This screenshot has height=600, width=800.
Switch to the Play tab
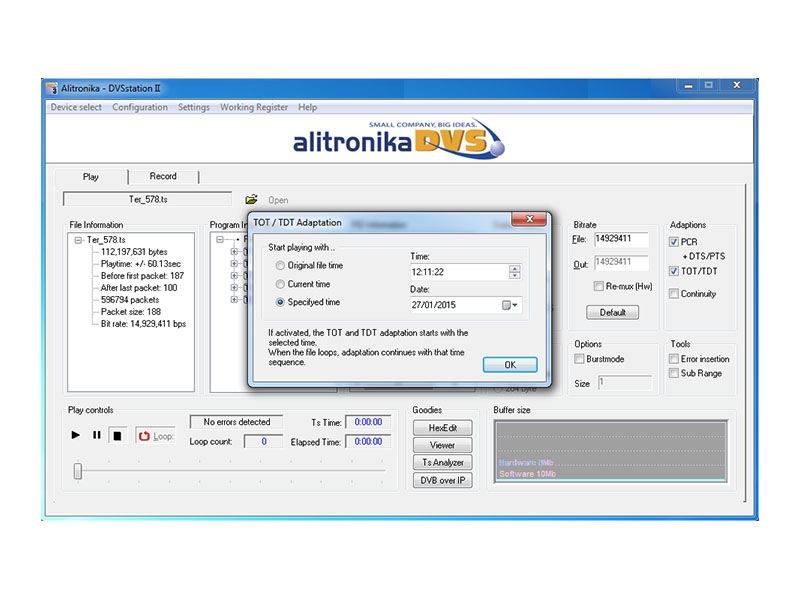(91, 177)
